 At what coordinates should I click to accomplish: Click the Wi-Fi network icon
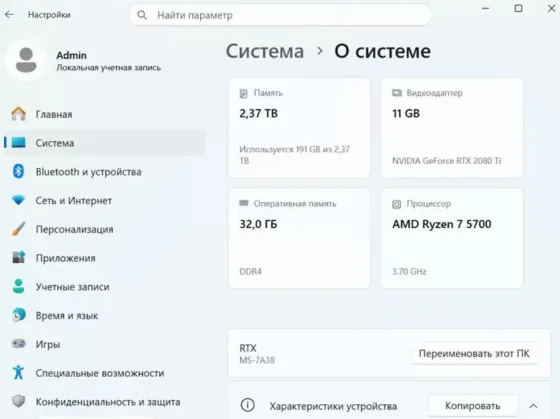[18, 200]
